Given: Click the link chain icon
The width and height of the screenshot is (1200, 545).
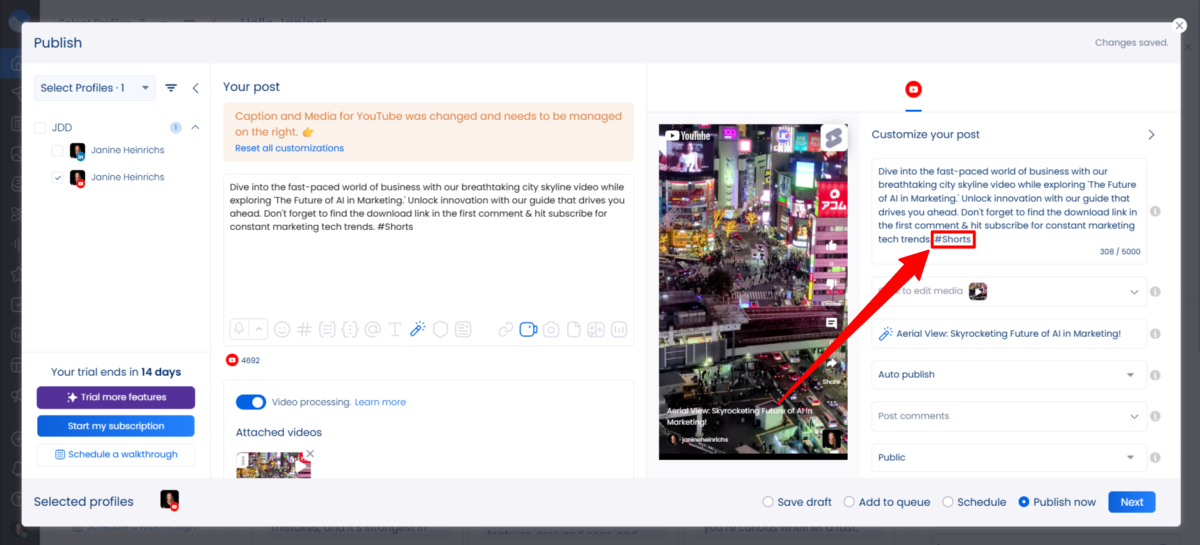Looking at the screenshot, I should coord(506,329).
